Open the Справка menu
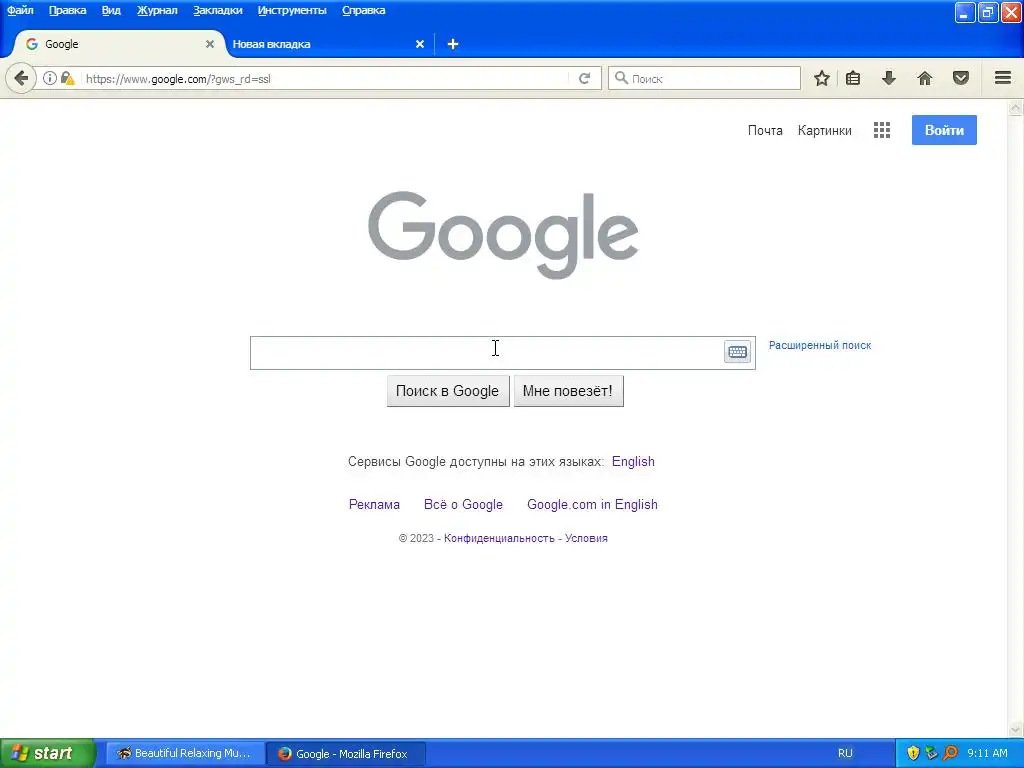This screenshot has width=1024, height=768. (364, 10)
